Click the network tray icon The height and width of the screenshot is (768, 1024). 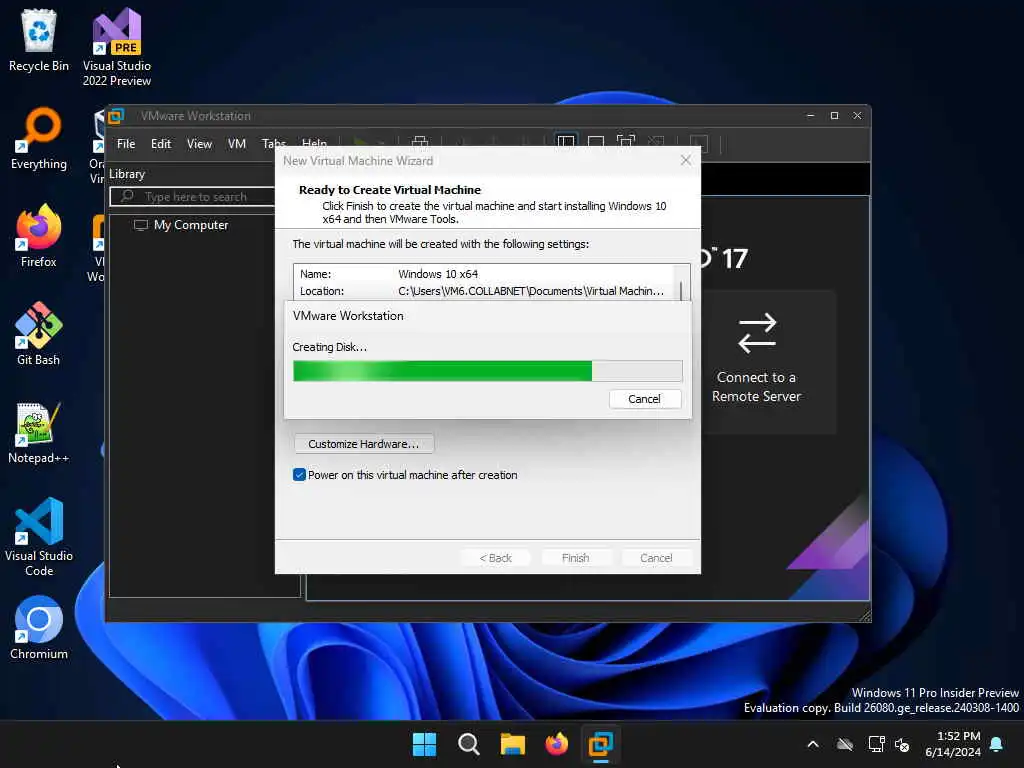point(876,744)
